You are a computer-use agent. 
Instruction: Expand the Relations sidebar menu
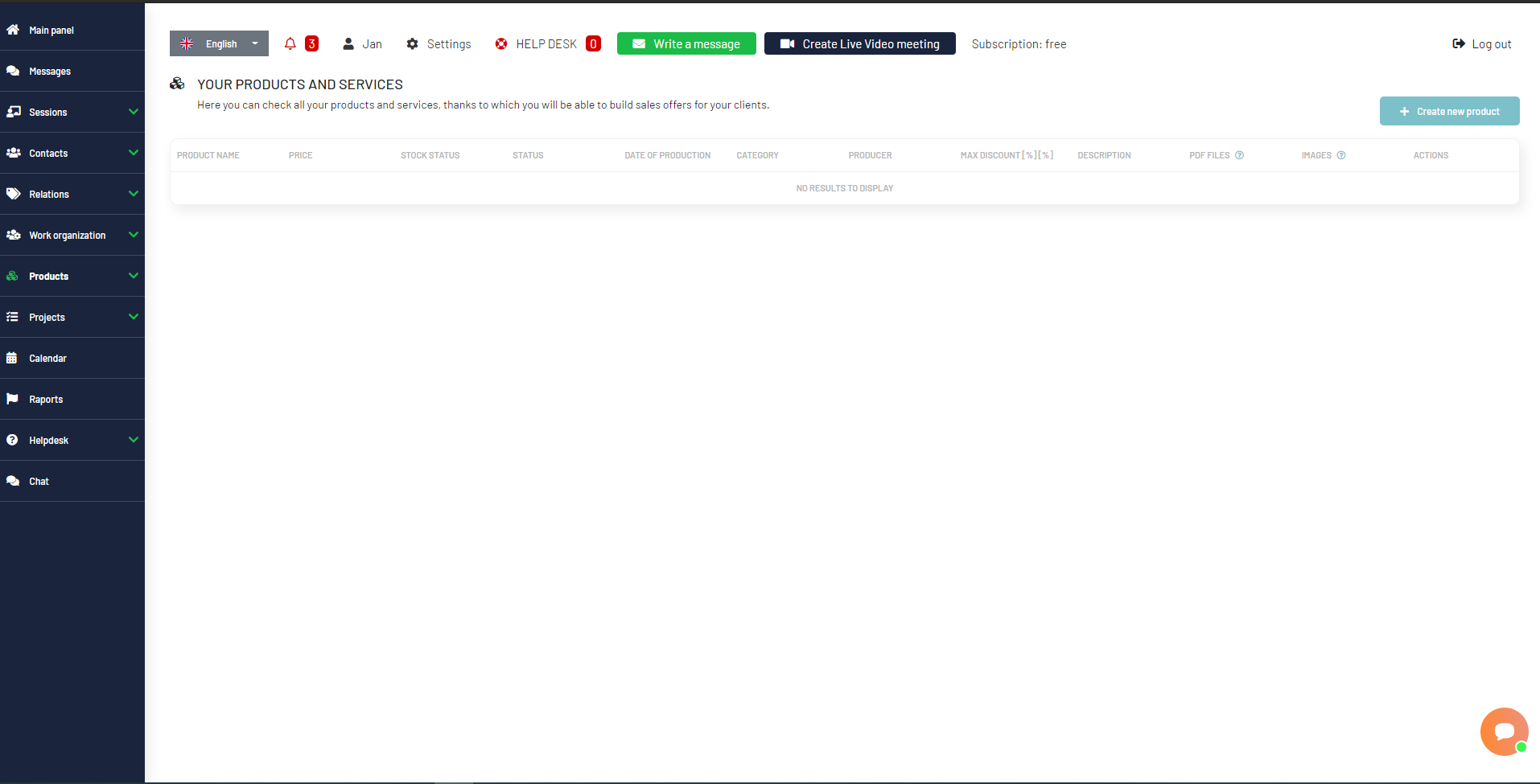pyautogui.click(x=48, y=194)
